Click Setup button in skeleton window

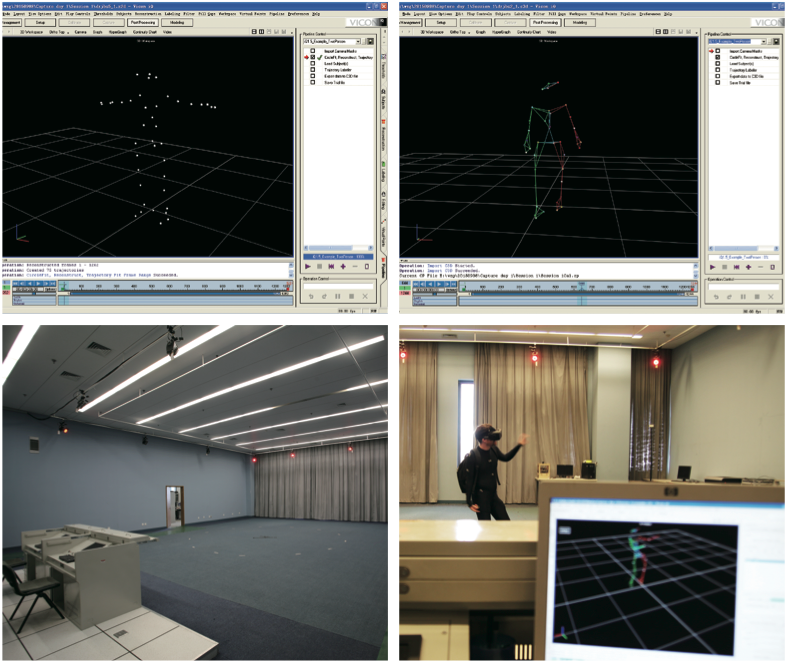coord(441,23)
